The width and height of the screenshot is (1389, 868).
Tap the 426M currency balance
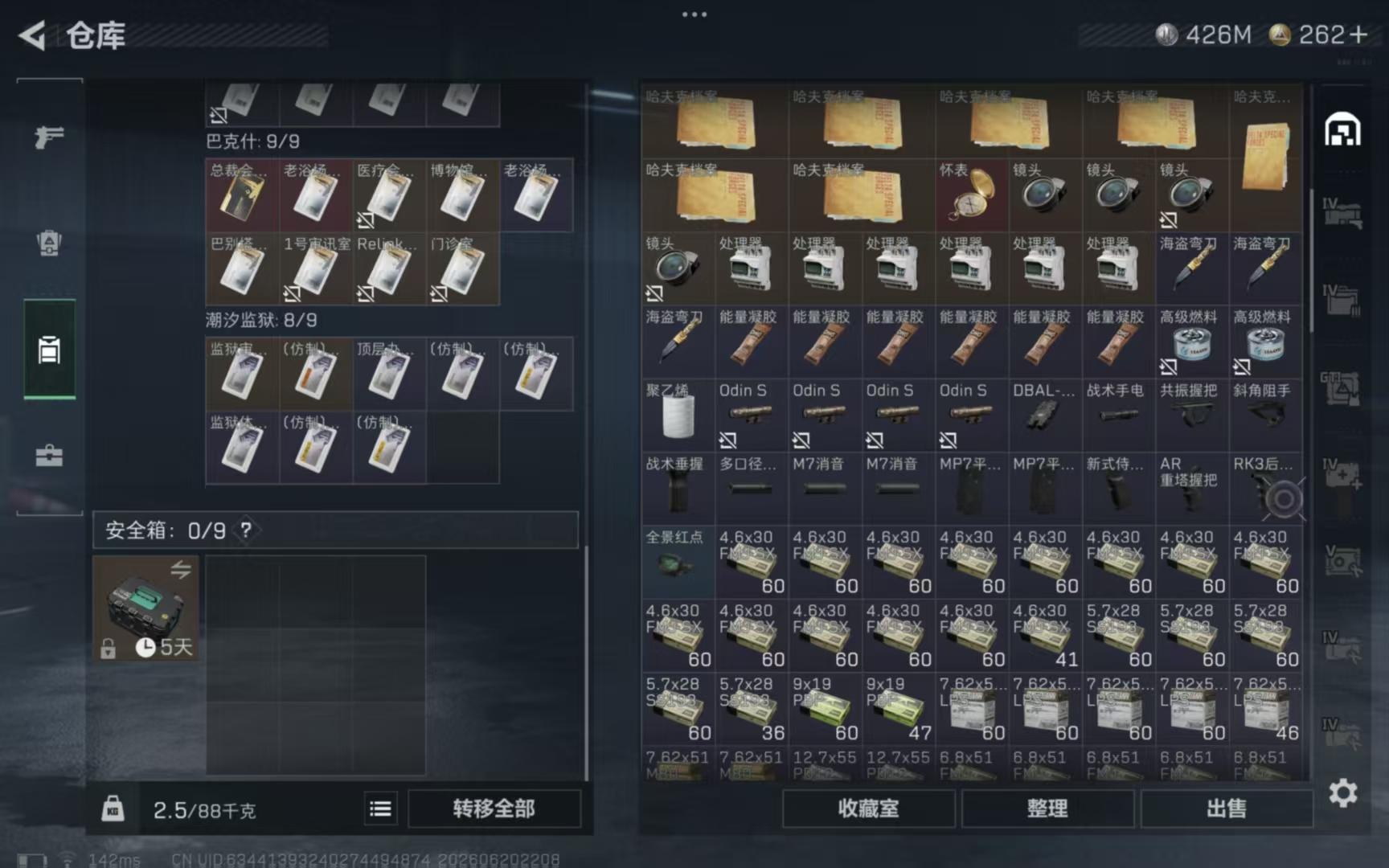pos(1203,35)
